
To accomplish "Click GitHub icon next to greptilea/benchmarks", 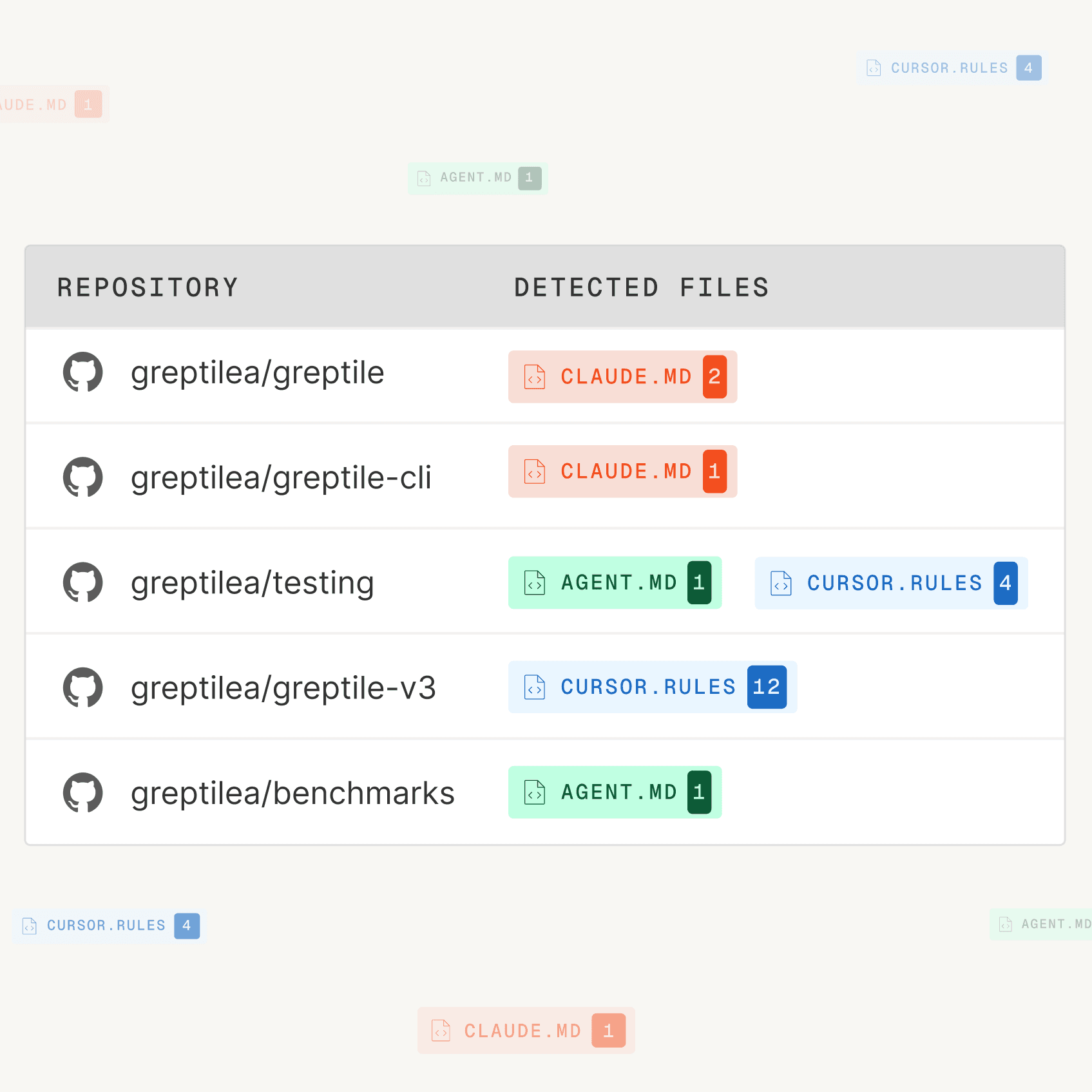I will 82,792.
